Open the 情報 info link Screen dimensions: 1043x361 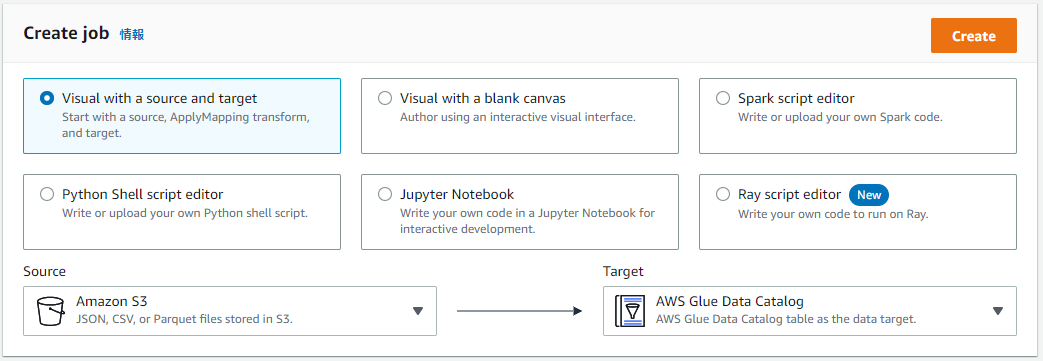coord(132,35)
